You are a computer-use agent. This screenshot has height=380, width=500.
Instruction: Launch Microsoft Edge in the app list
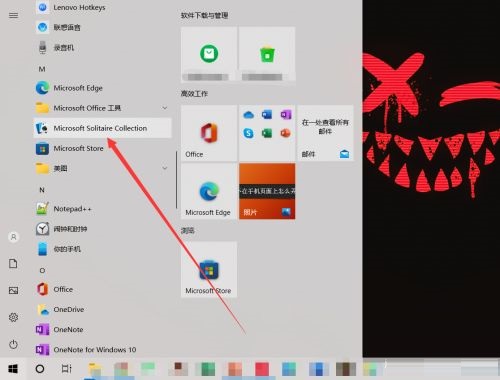[102, 88]
